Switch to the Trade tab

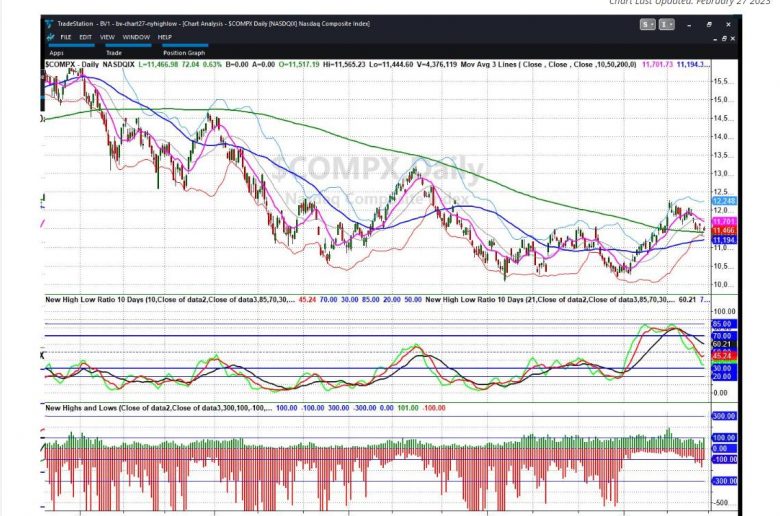[x=113, y=53]
